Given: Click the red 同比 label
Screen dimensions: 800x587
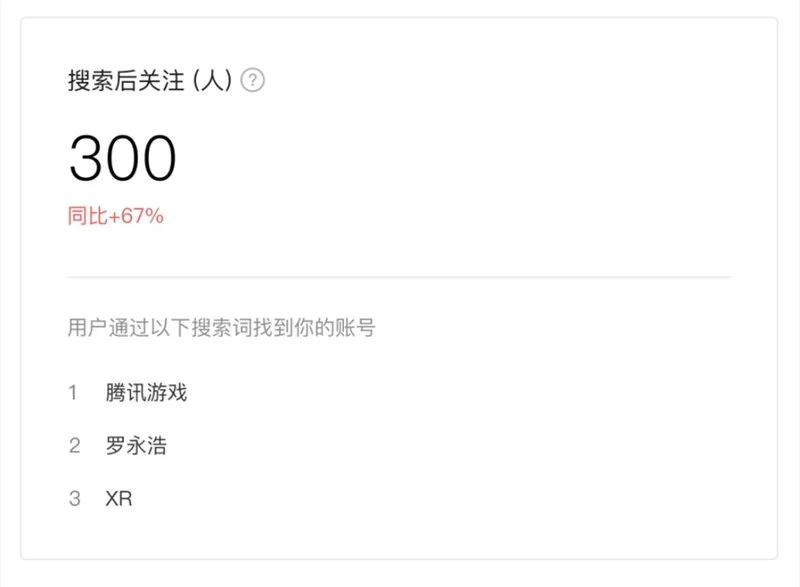Looking at the screenshot, I should (88, 216).
